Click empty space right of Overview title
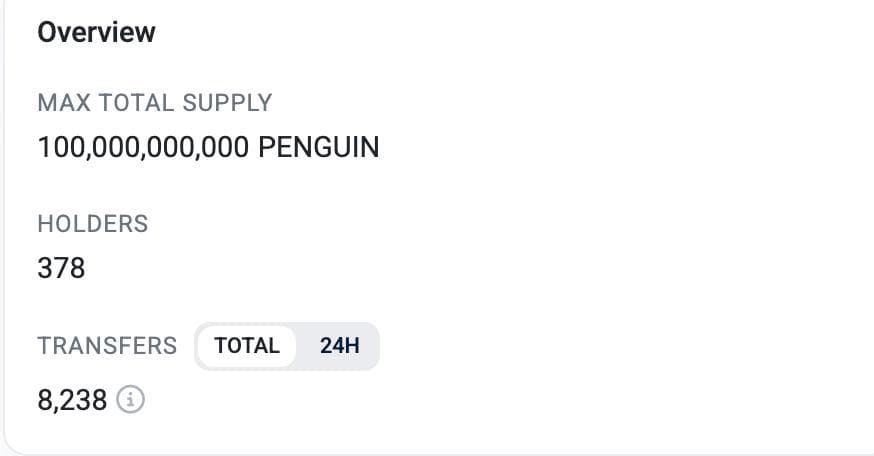The height and width of the screenshot is (456, 874). [500, 32]
